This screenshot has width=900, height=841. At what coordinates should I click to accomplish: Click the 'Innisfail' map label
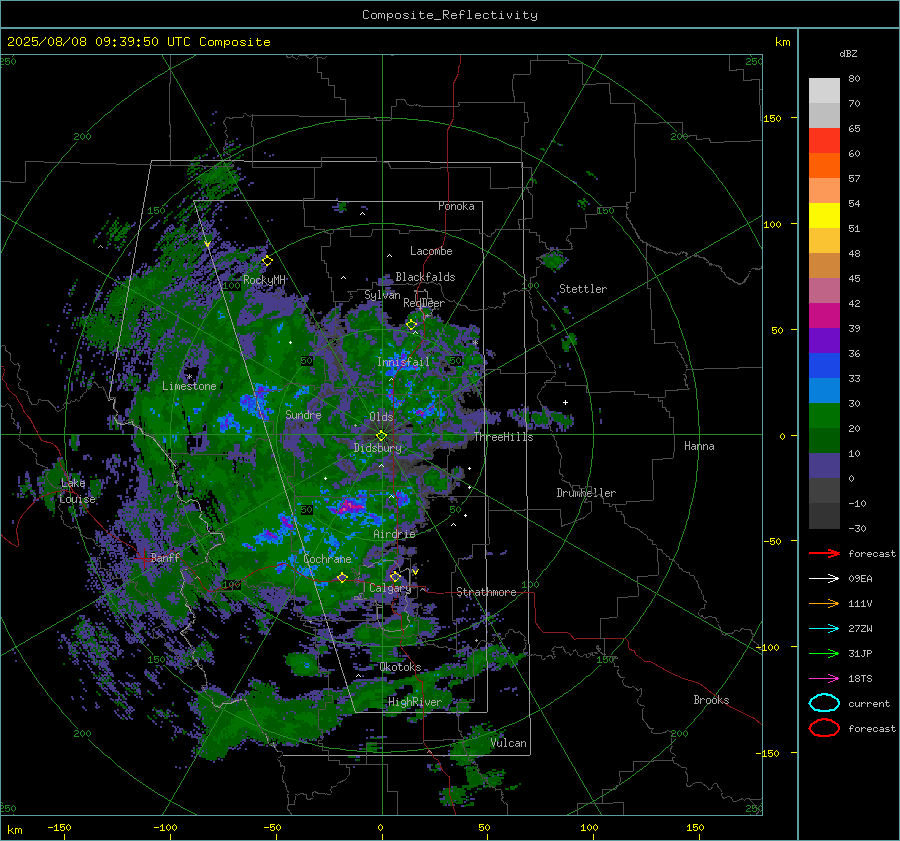(x=403, y=362)
